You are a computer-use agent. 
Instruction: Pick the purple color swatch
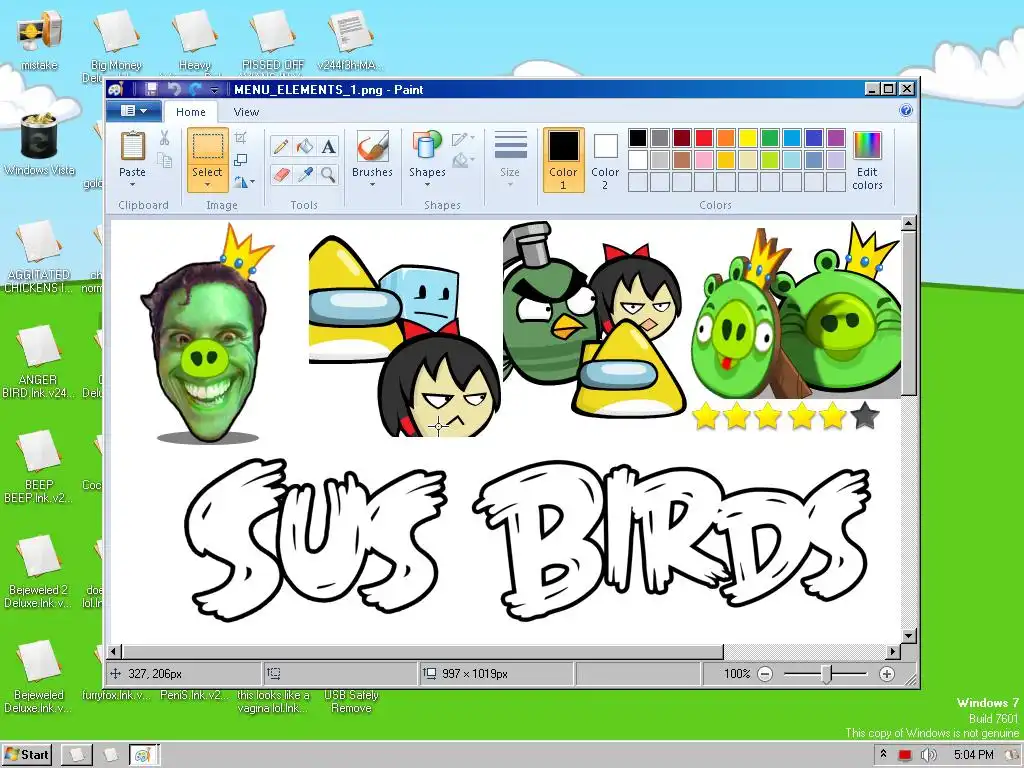click(x=836, y=138)
